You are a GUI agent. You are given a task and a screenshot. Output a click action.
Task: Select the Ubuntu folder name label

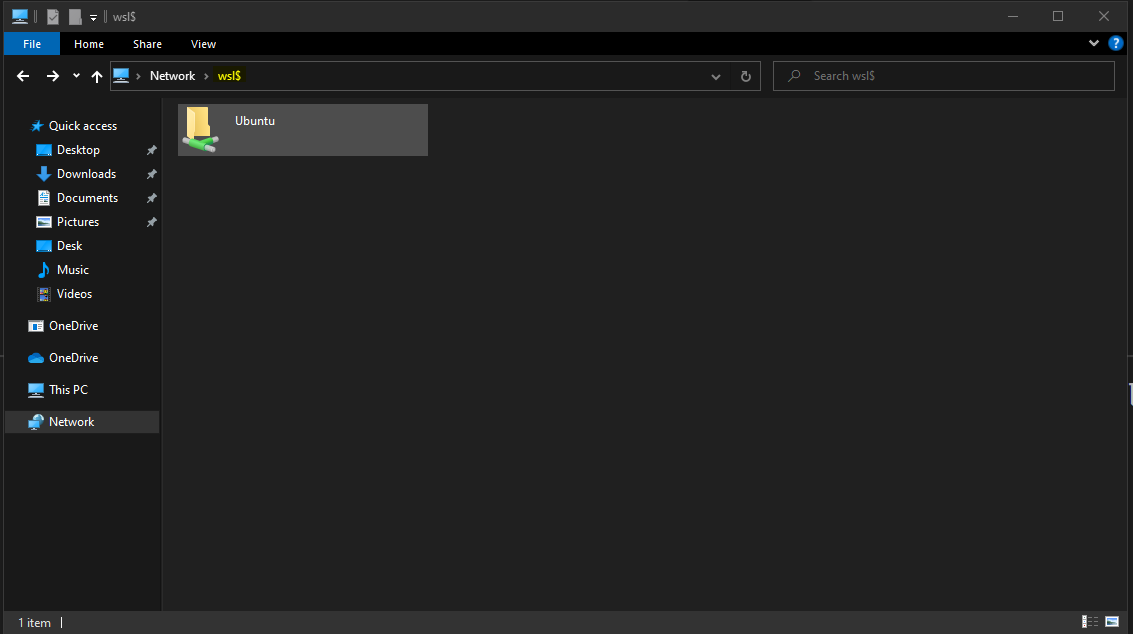click(x=255, y=121)
